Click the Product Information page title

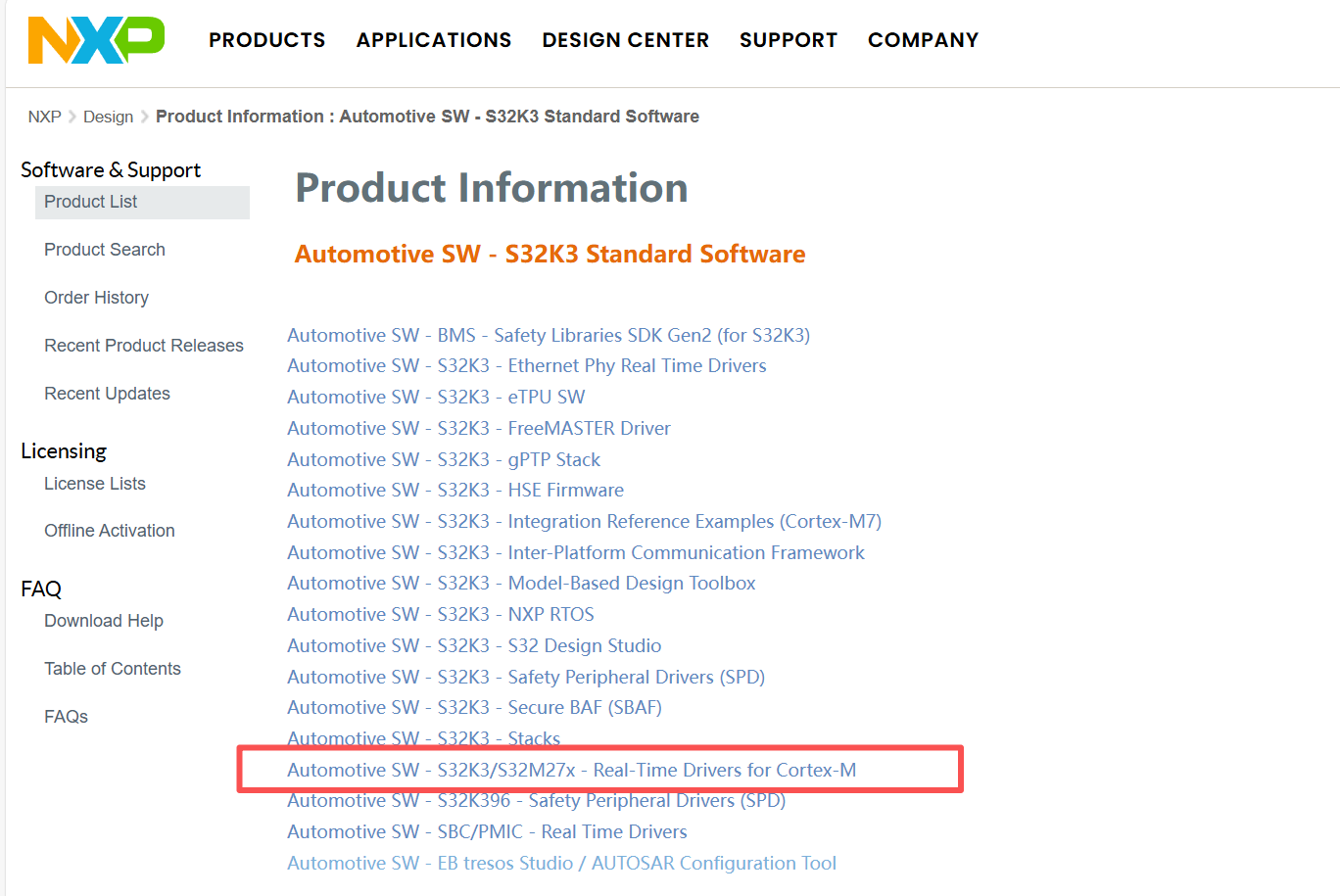point(492,187)
